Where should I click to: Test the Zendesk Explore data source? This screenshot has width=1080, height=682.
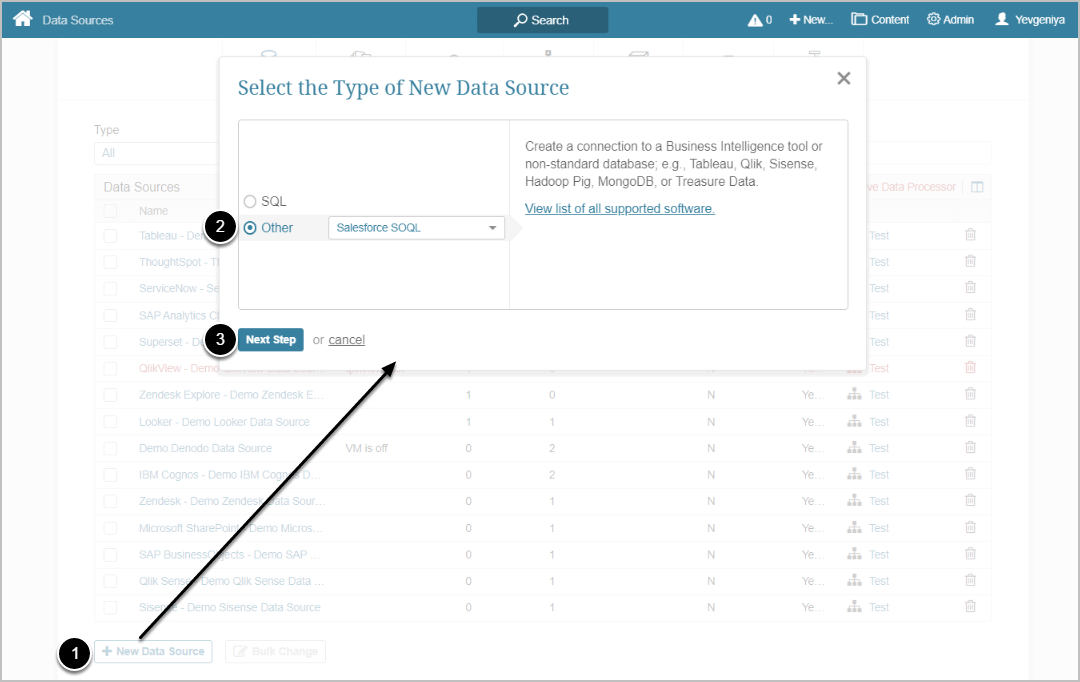click(879, 395)
